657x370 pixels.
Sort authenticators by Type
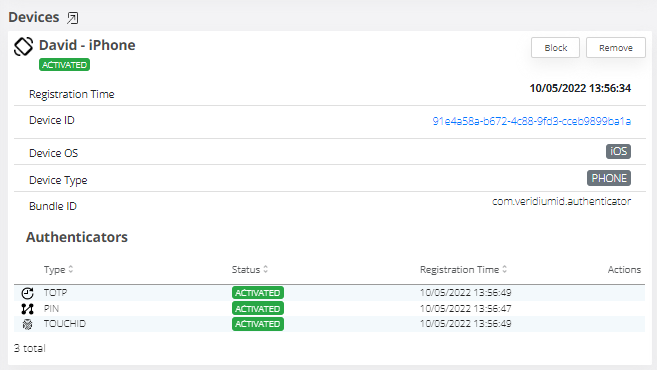(59, 269)
